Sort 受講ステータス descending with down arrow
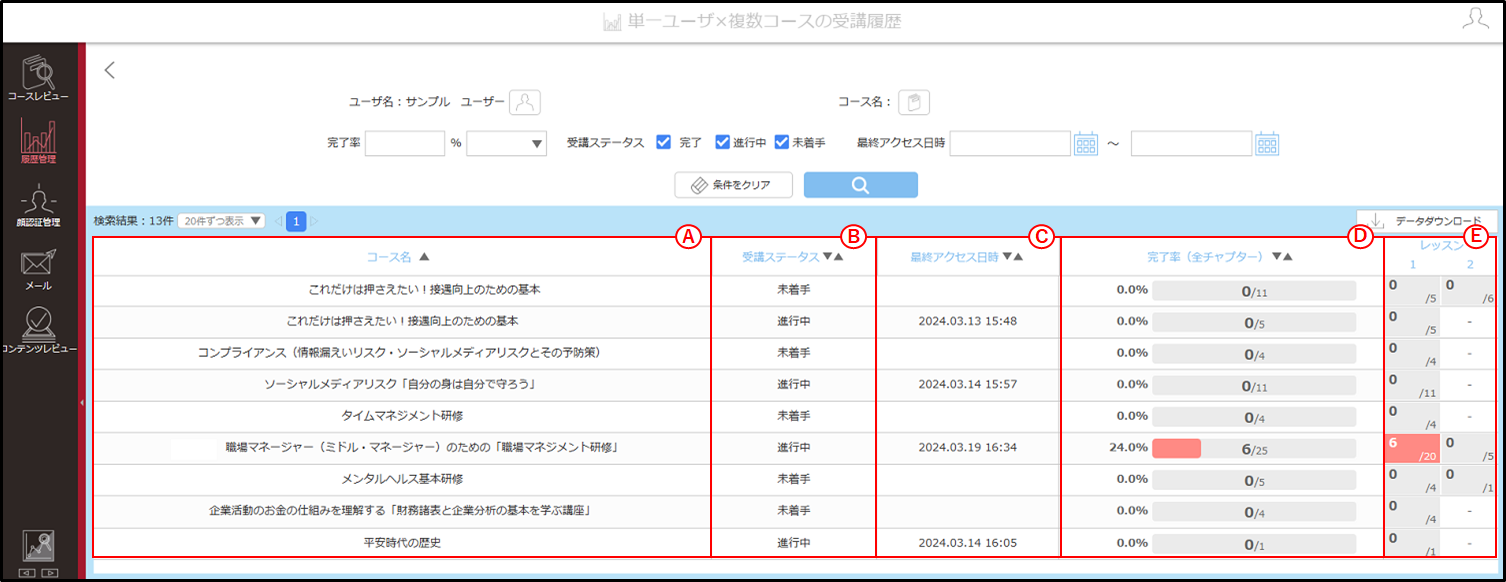The height and width of the screenshot is (582, 1506). [x=827, y=257]
